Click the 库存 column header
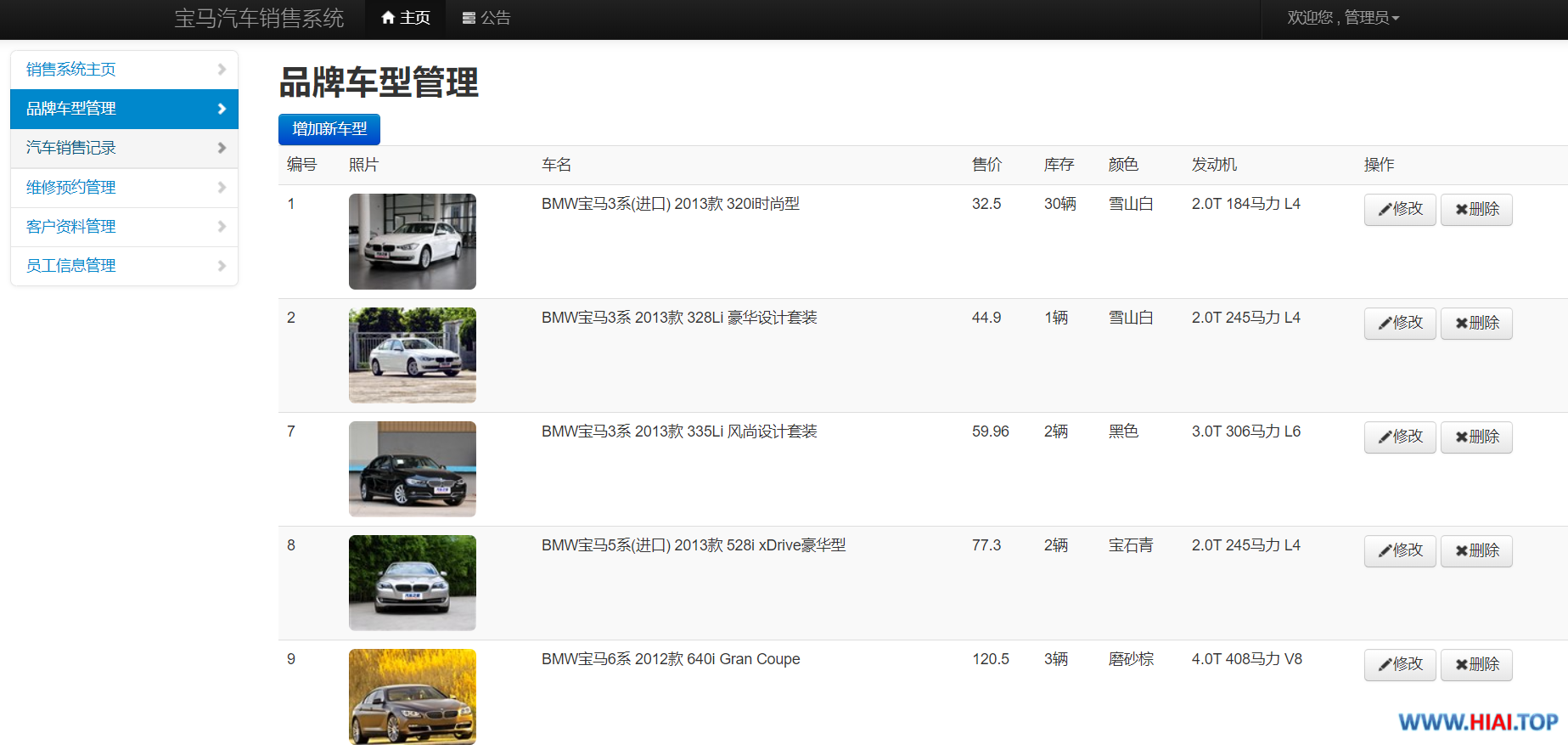The height and width of the screenshot is (750, 1568). (1059, 165)
